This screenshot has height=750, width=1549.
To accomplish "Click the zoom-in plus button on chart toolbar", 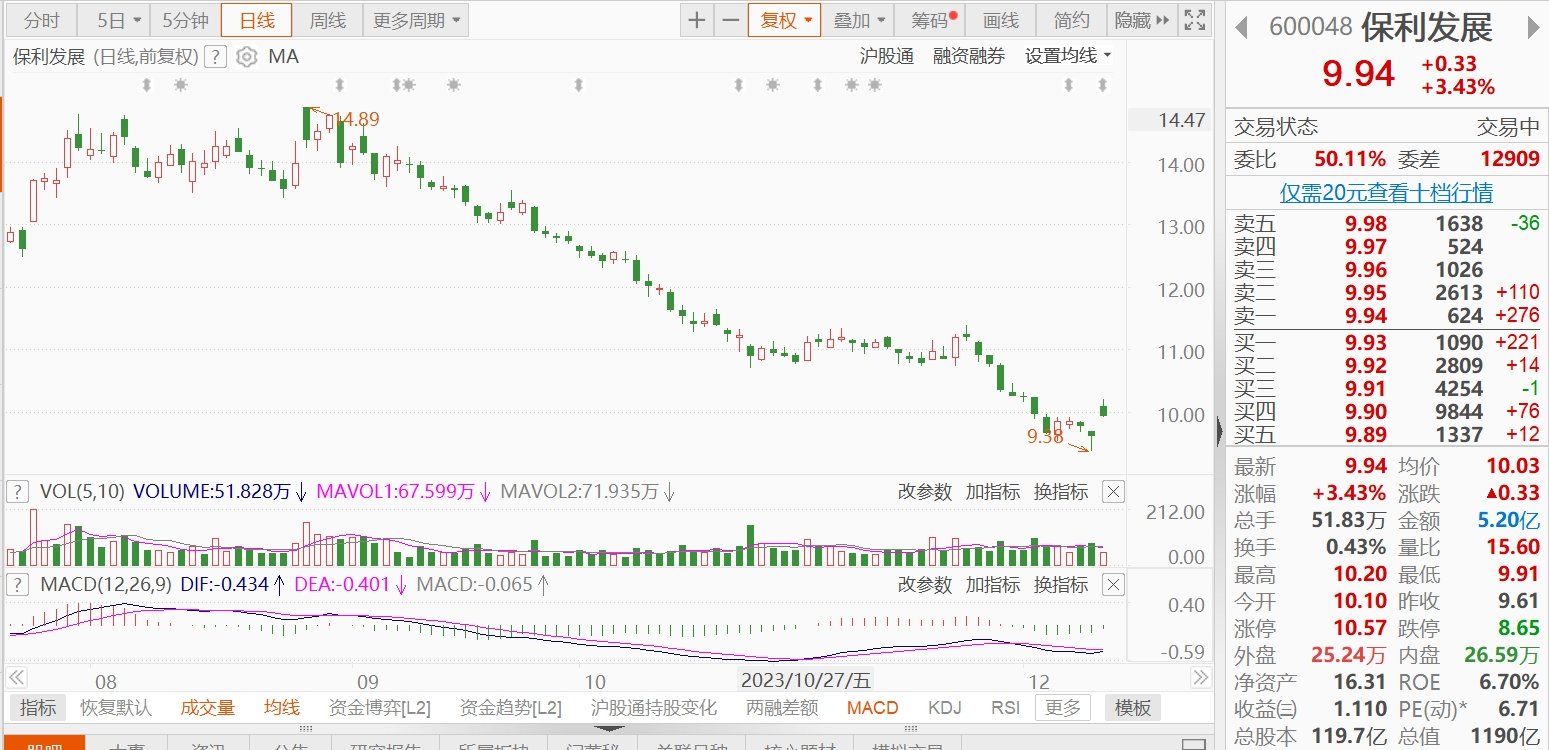I will point(696,20).
